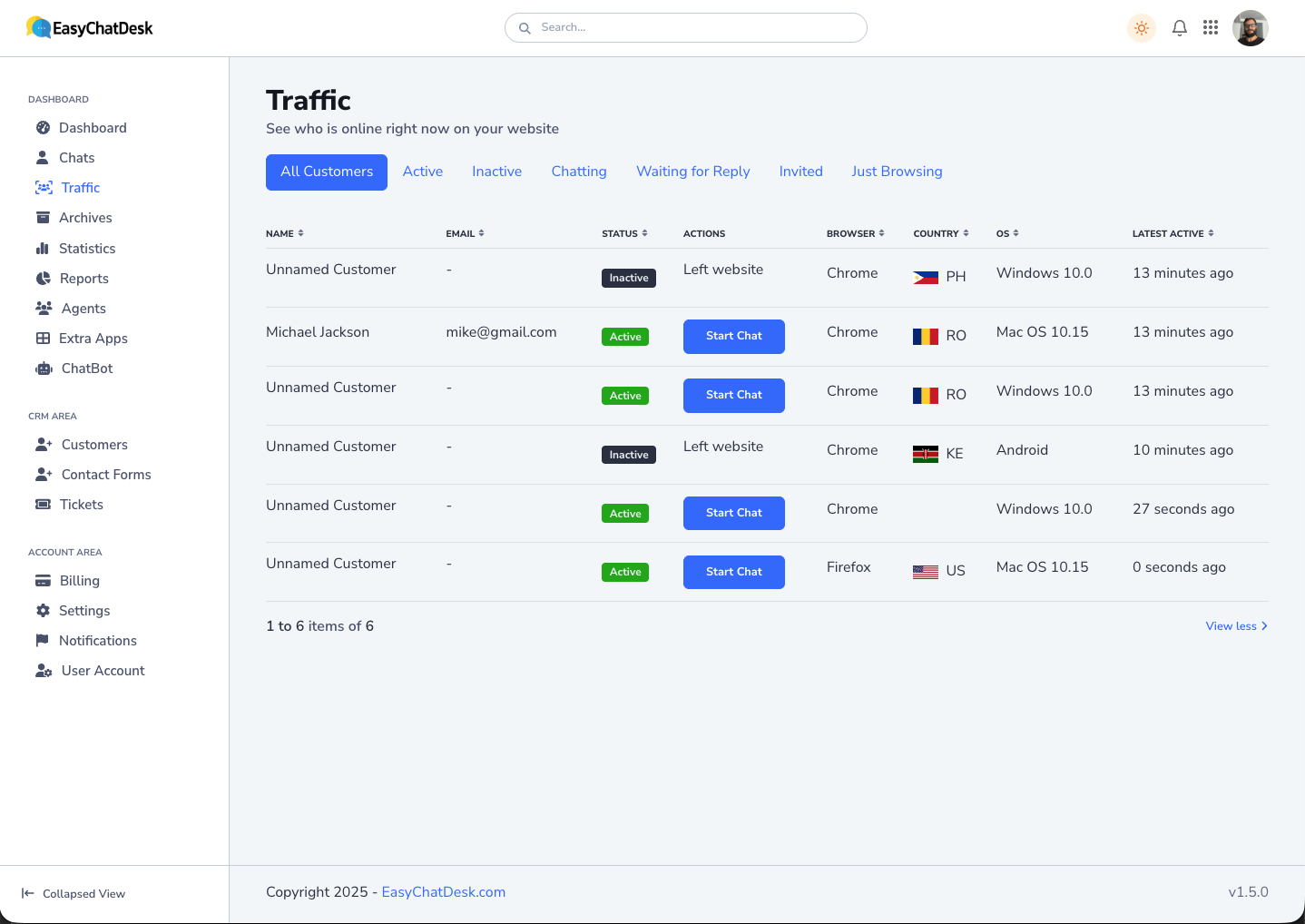Click the User Account icon
The width and height of the screenshot is (1305, 924).
(x=44, y=671)
